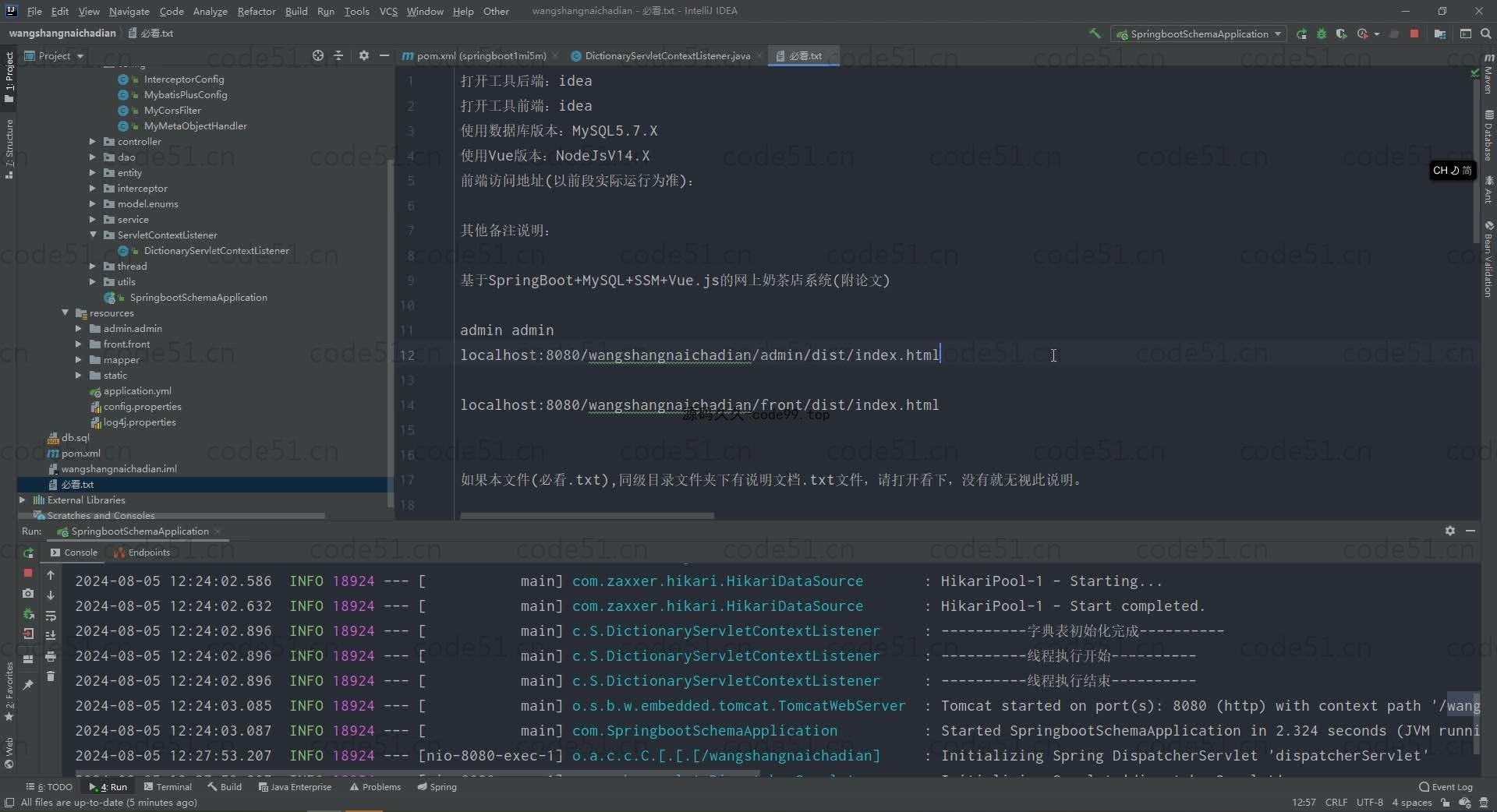The width and height of the screenshot is (1497, 812).
Task: Click the rerun icon in main toolbar
Action: tap(1301, 34)
